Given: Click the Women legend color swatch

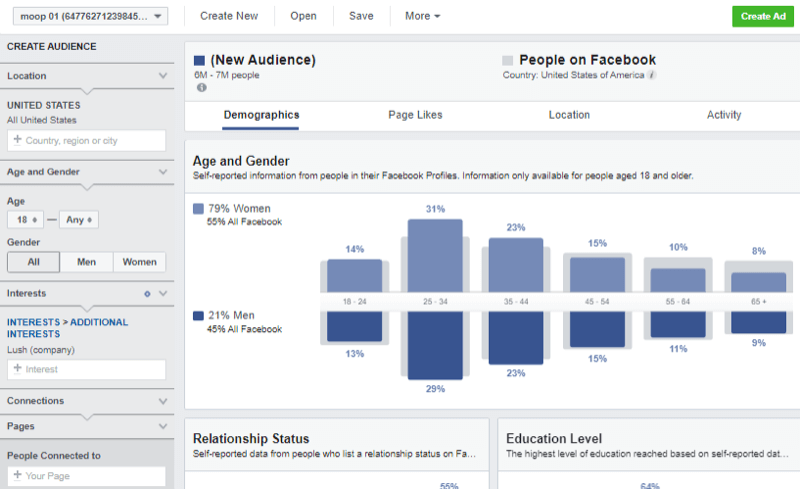Looking at the screenshot, I should [x=198, y=208].
